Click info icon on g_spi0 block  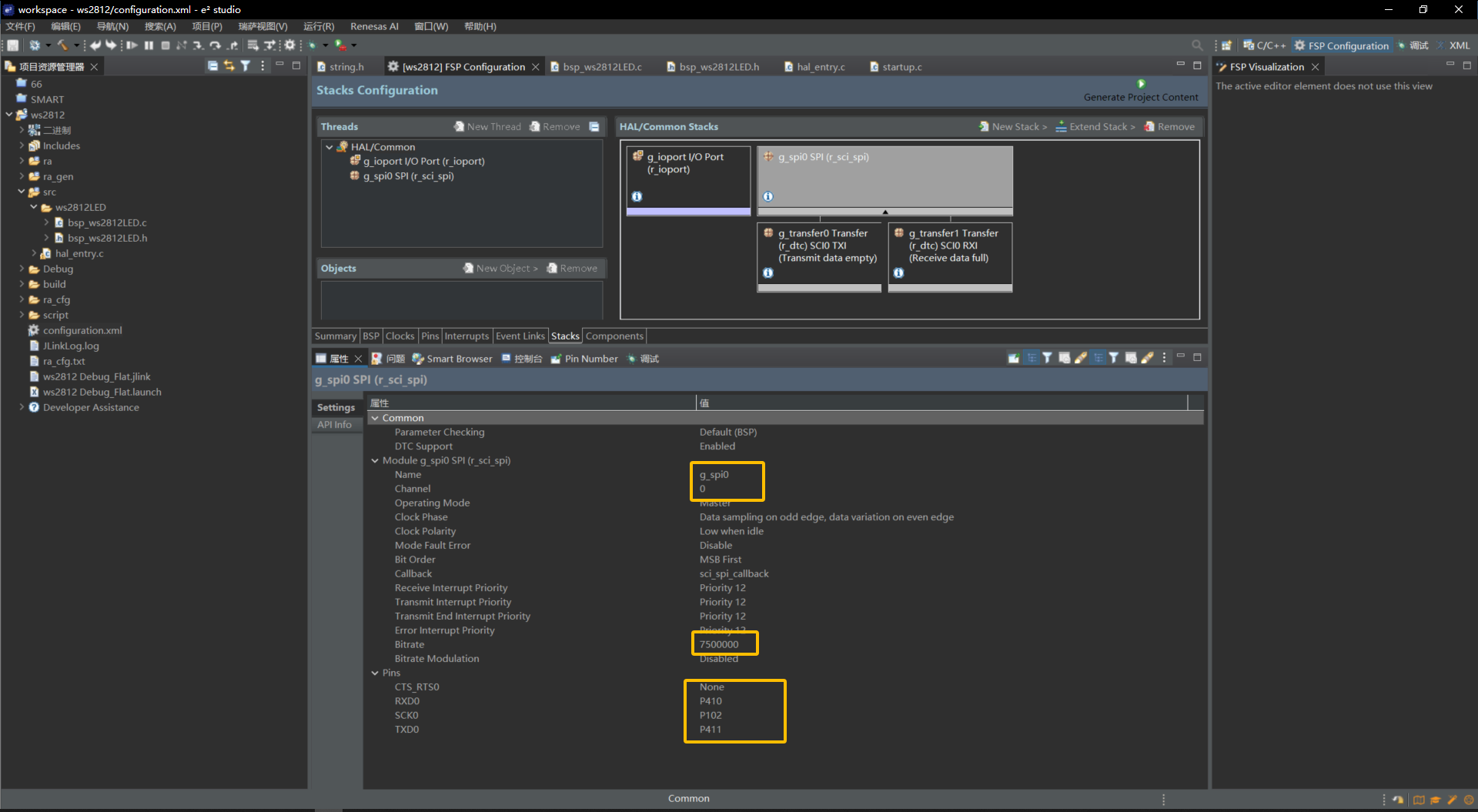click(767, 196)
